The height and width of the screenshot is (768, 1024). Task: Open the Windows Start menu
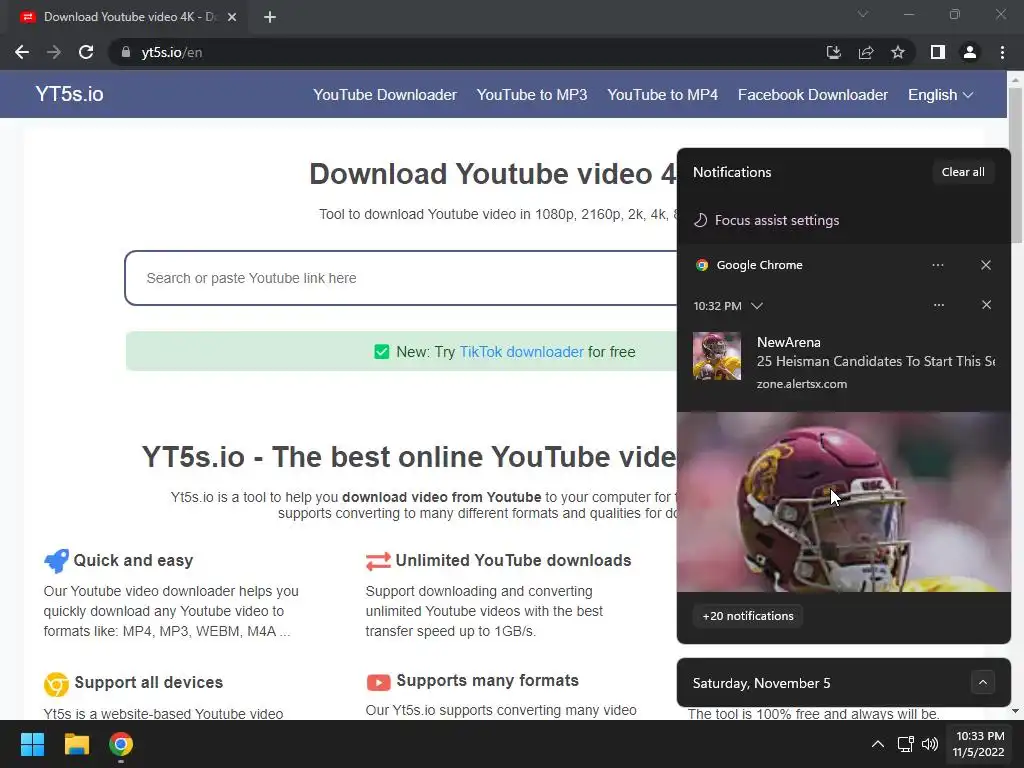(32, 744)
